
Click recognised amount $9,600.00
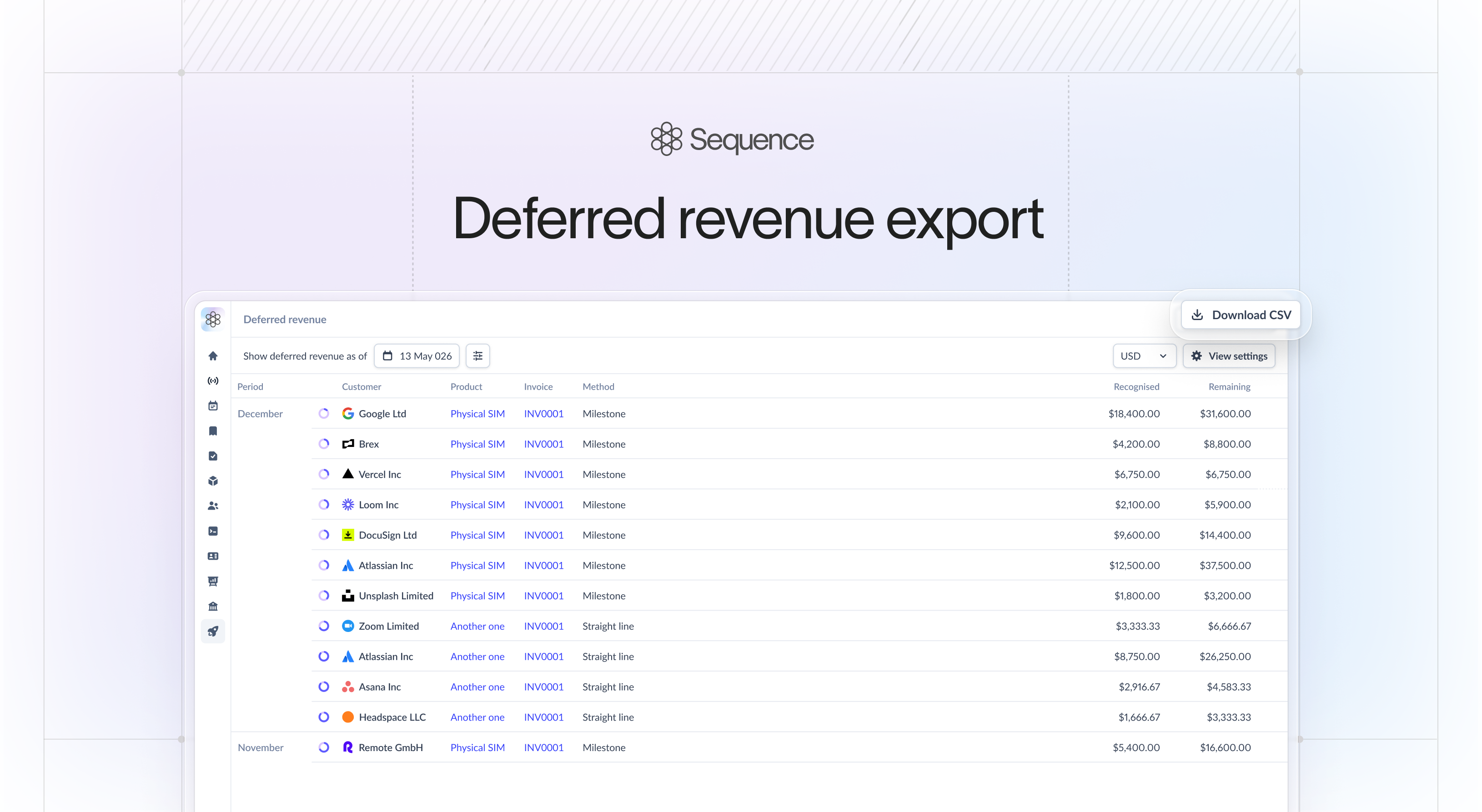(1137, 535)
